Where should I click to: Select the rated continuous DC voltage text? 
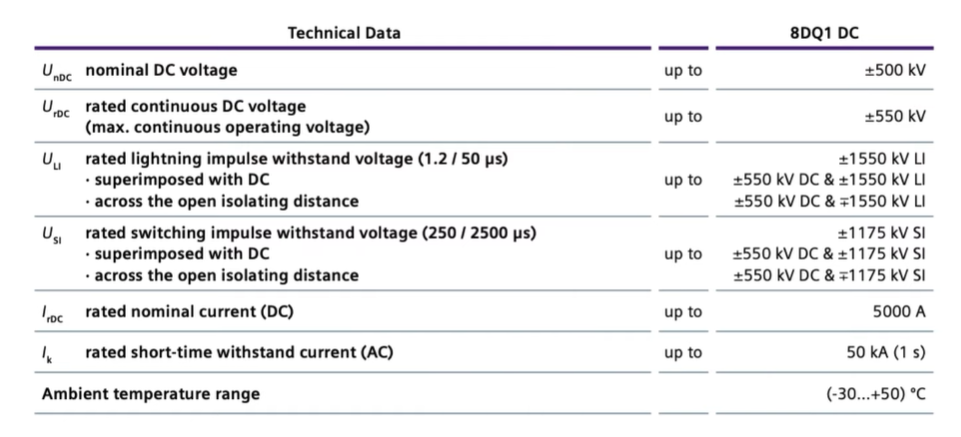pyautogui.click(x=196, y=106)
